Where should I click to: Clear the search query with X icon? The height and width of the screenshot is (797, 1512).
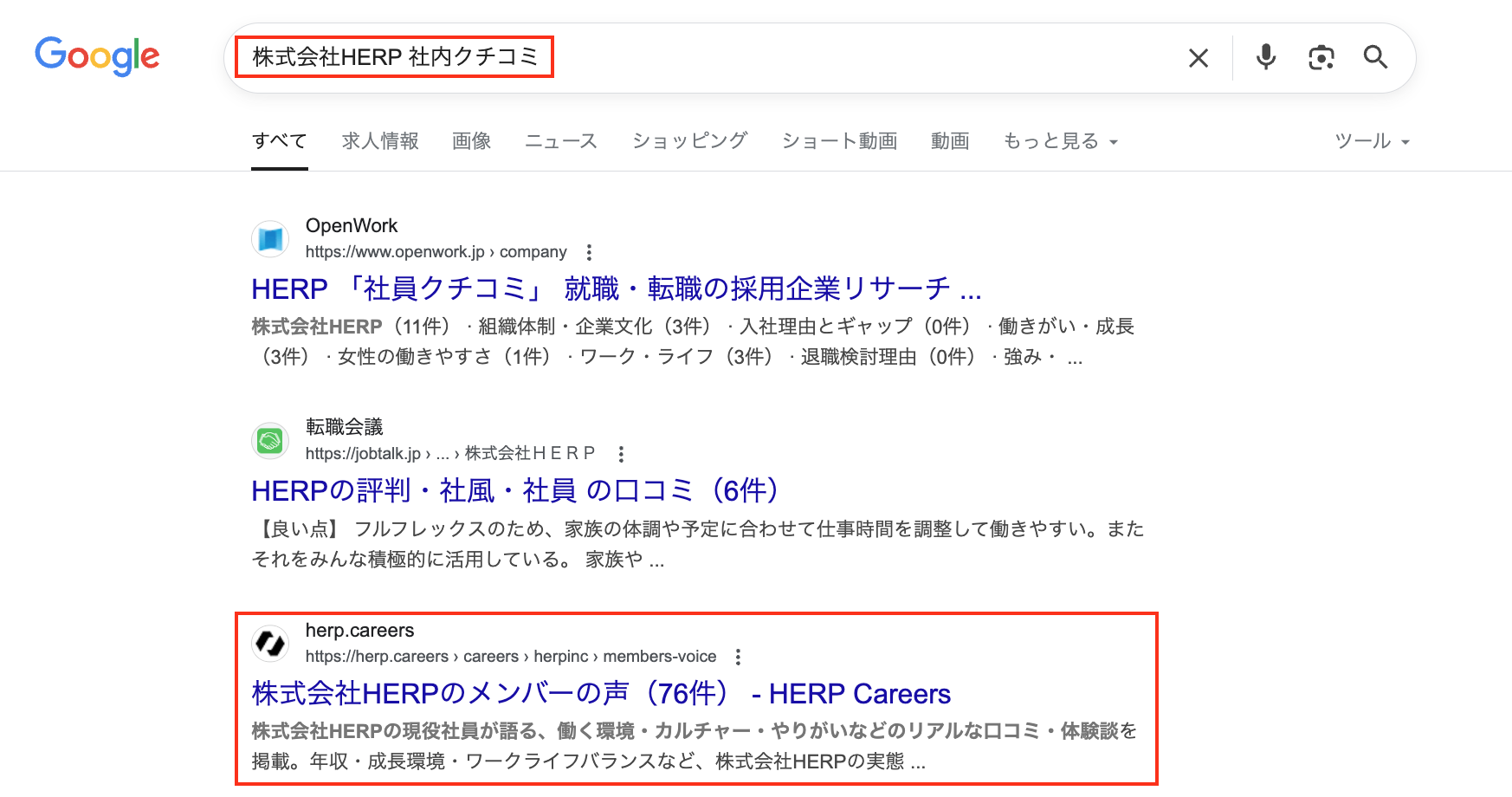pyautogui.click(x=1199, y=58)
